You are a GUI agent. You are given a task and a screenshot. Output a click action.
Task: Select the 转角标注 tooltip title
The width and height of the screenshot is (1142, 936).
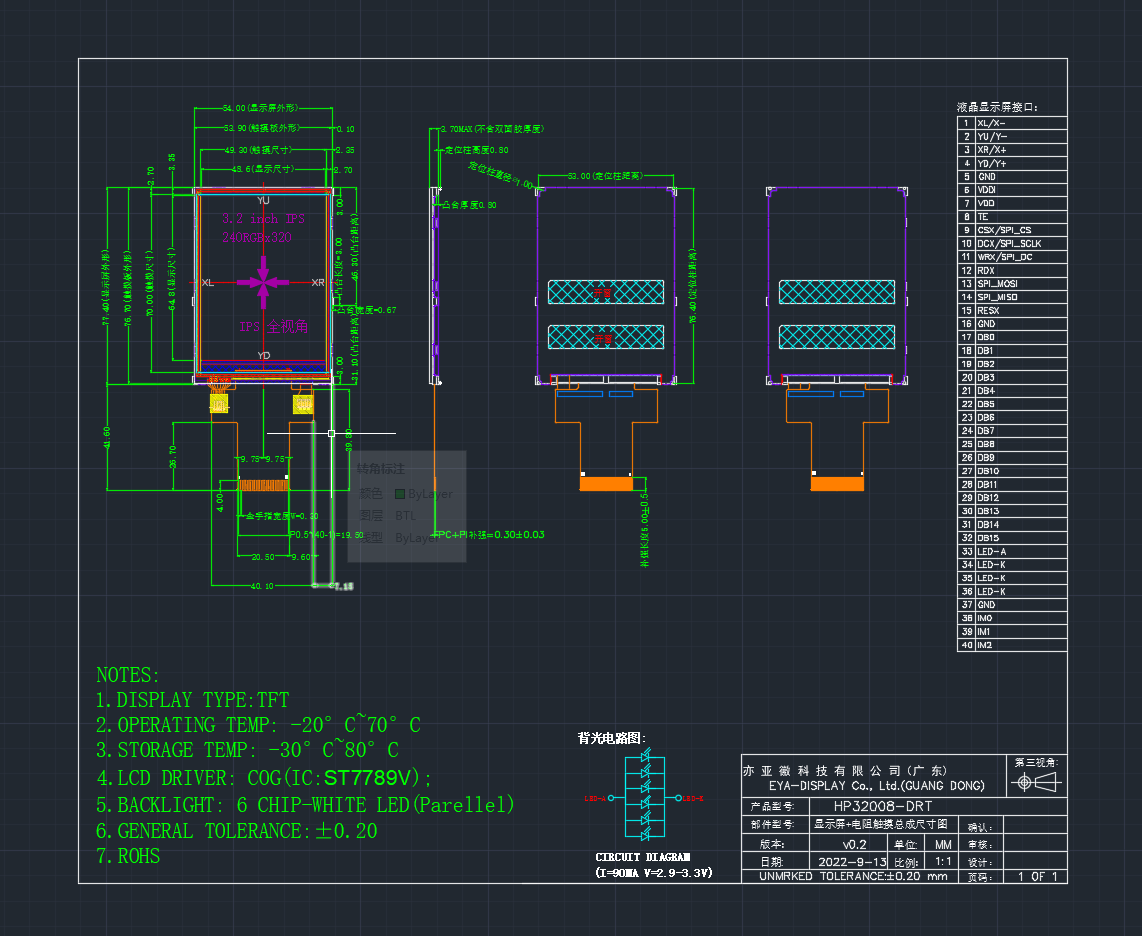(x=381, y=468)
